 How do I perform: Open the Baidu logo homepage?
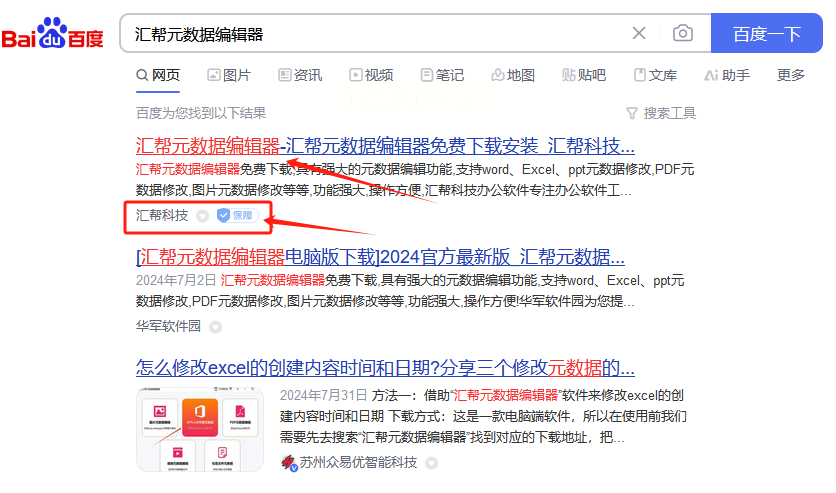52,34
